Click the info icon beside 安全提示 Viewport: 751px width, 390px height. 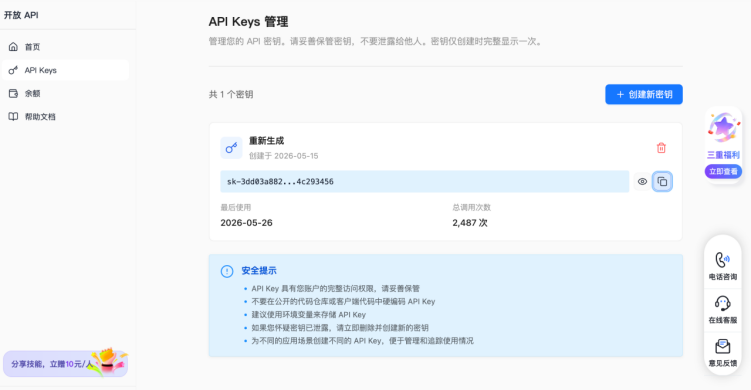click(227, 271)
